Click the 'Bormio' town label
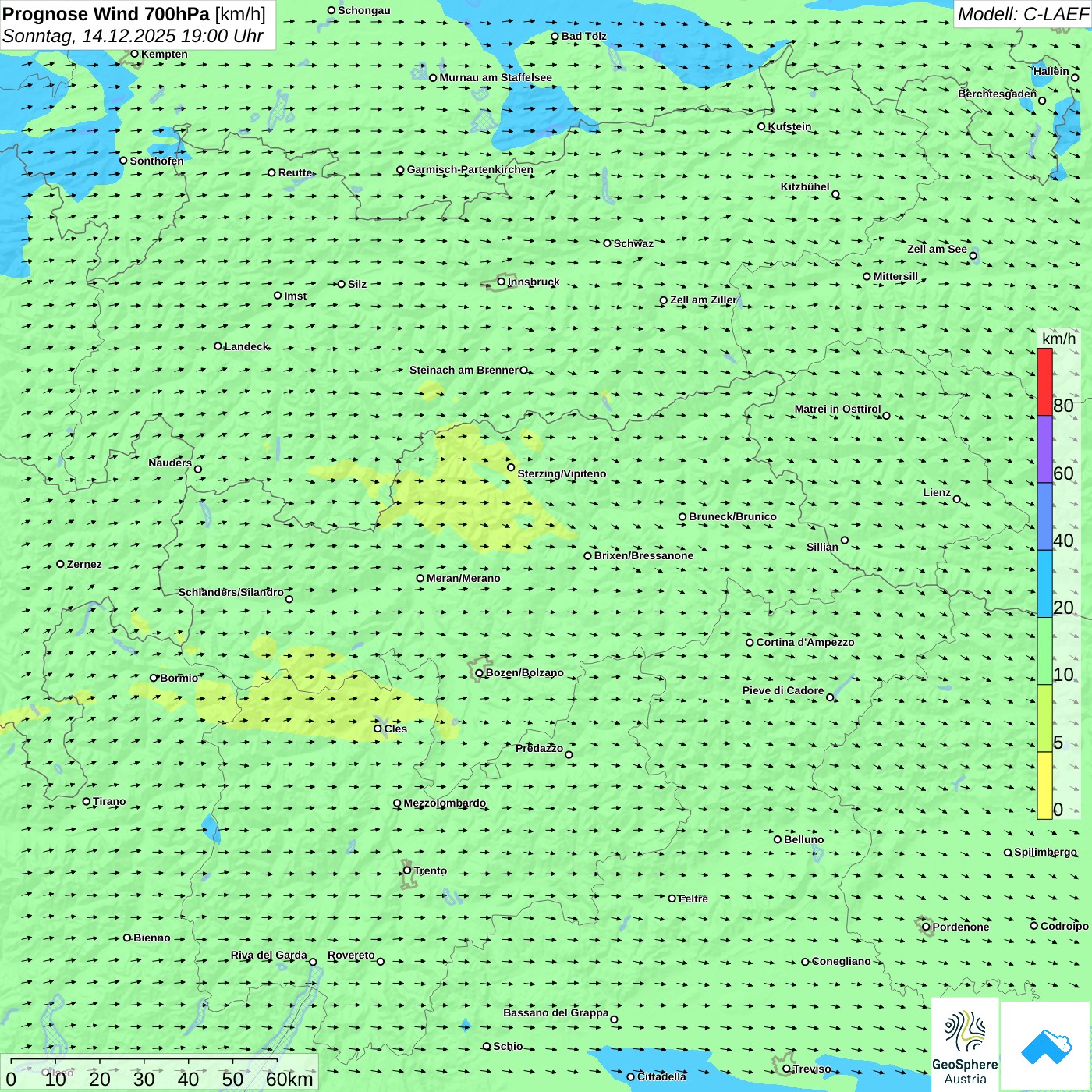The image size is (1092, 1092). (179, 678)
